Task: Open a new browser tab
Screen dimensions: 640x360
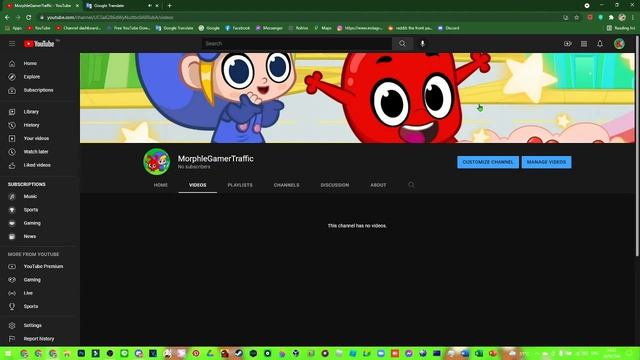Action: [169, 6]
